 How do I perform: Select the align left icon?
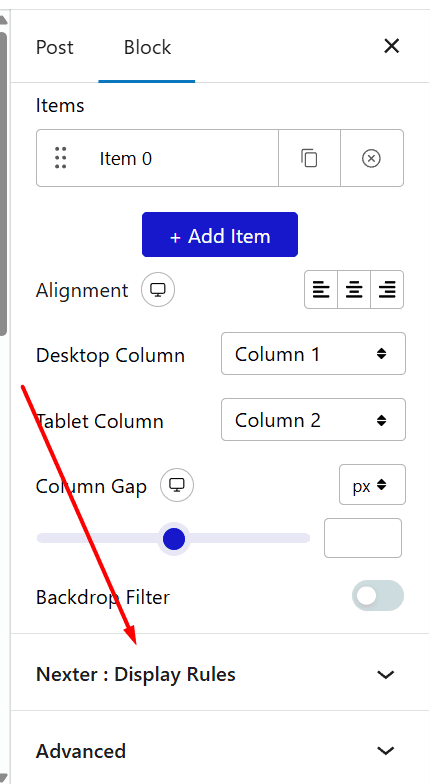(321, 290)
